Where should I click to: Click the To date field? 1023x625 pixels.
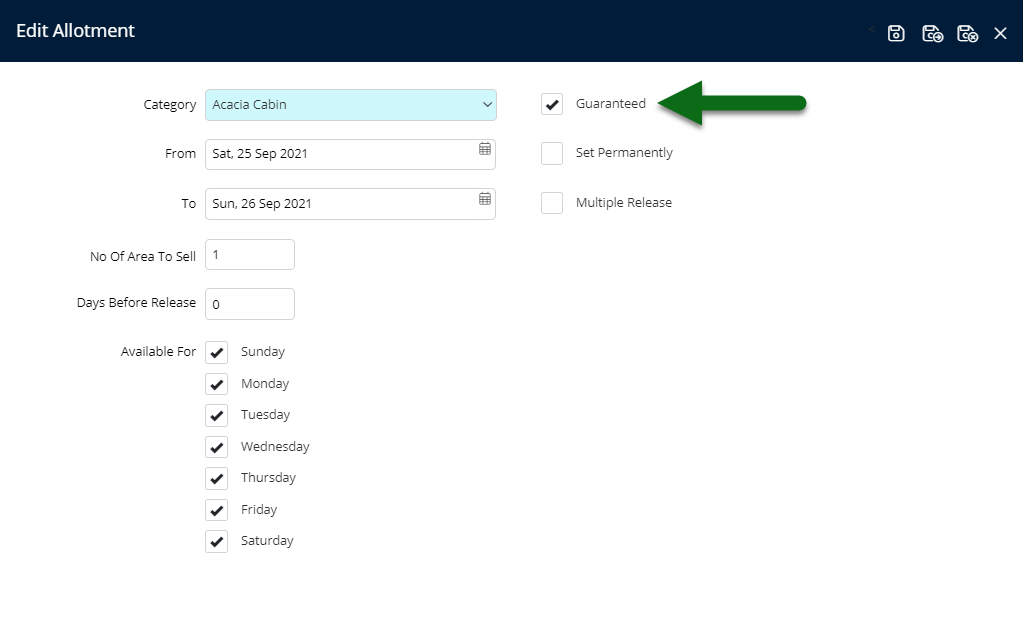coord(350,204)
